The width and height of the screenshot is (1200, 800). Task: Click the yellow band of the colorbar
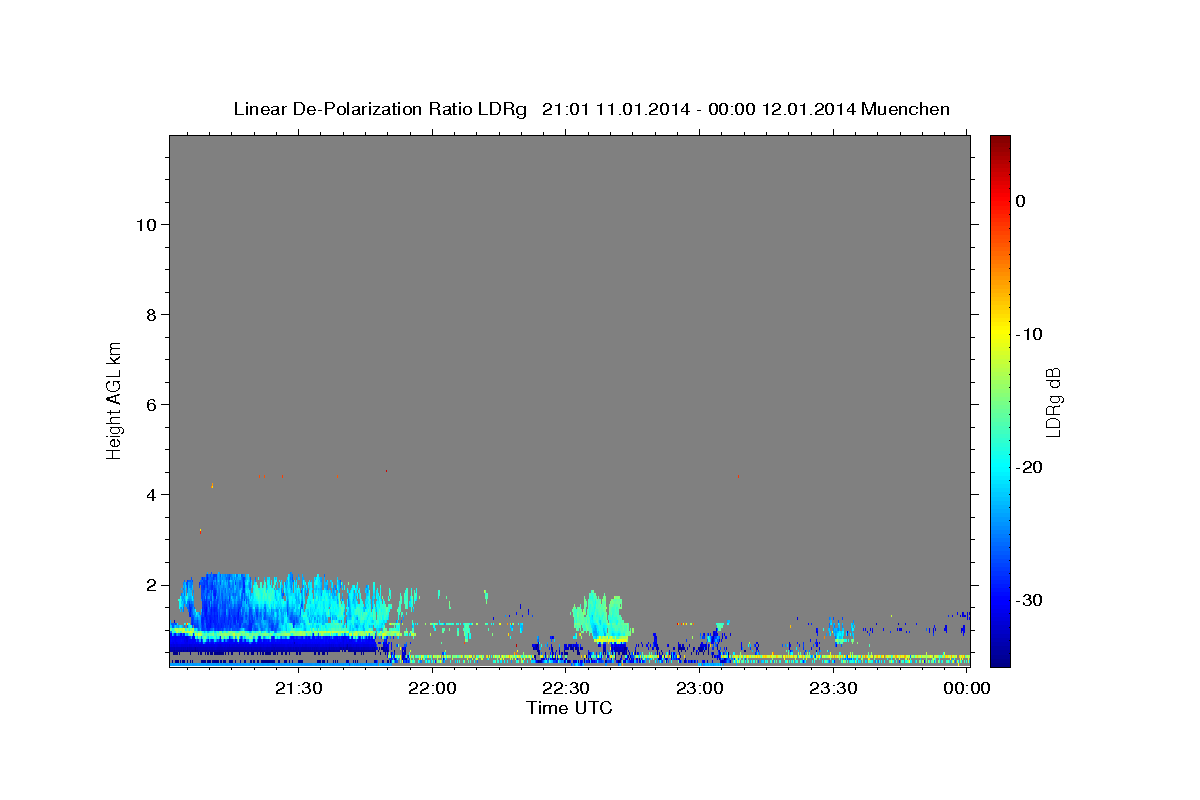1000,334
